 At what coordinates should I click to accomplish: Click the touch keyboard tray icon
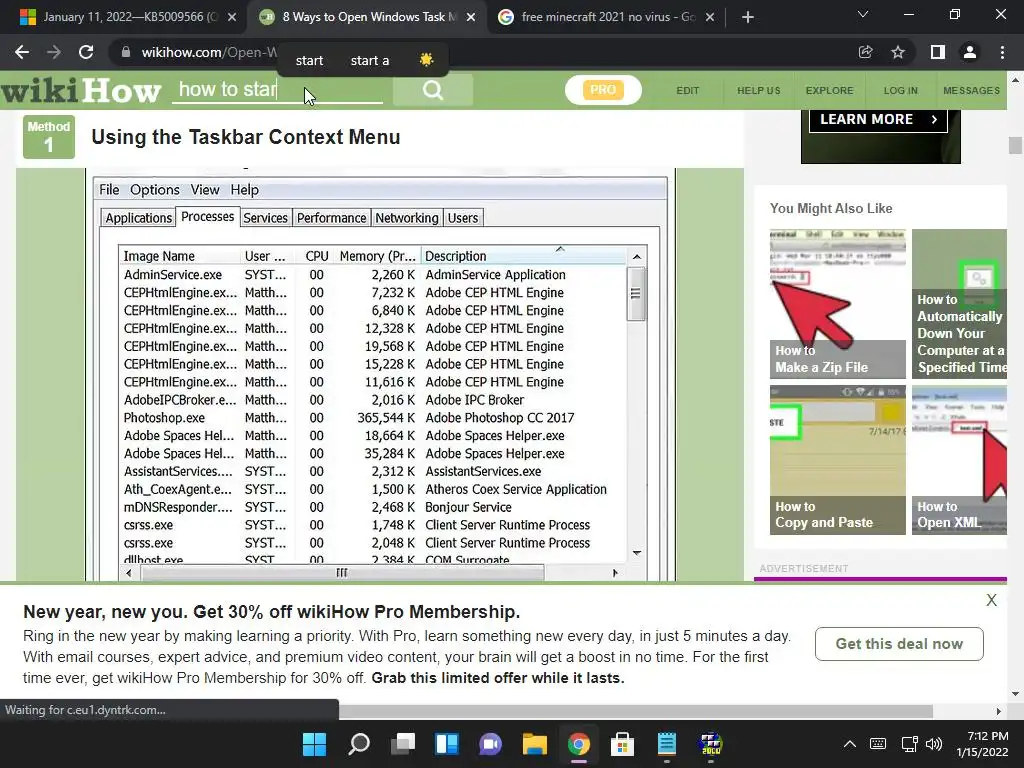(878, 744)
